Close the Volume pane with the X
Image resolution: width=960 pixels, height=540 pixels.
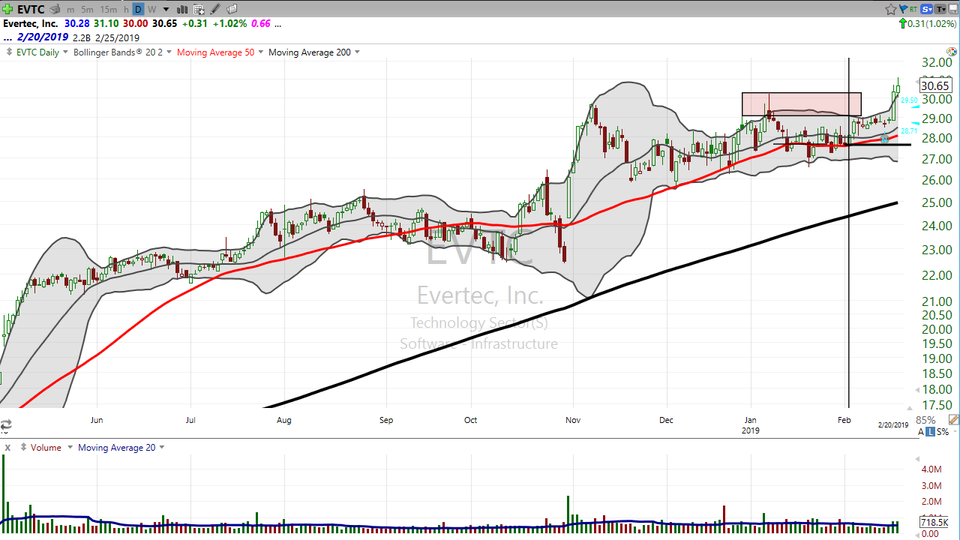pyautogui.click(x=7, y=448)
